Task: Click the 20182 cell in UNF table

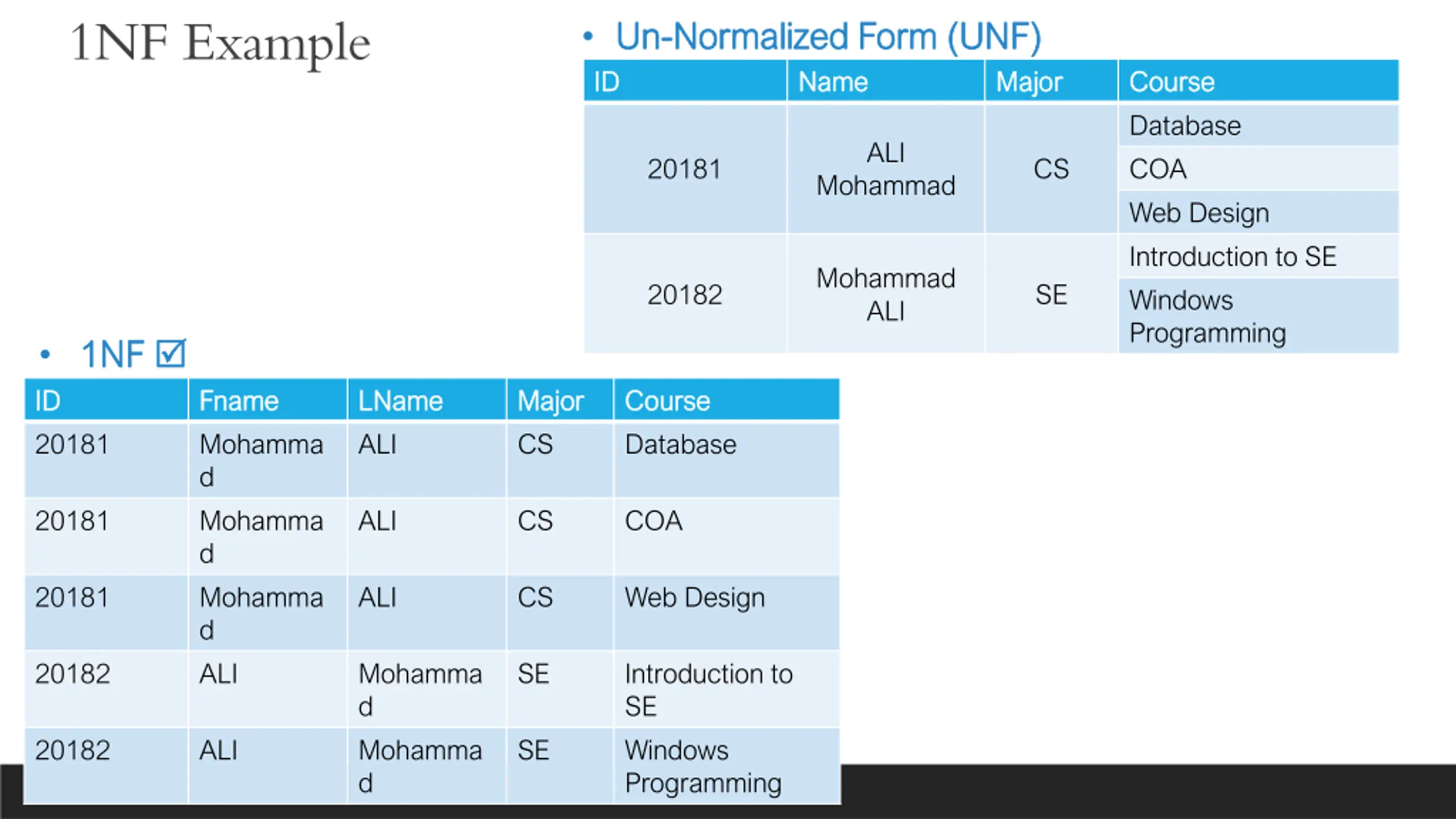Action: pos(685,294)
